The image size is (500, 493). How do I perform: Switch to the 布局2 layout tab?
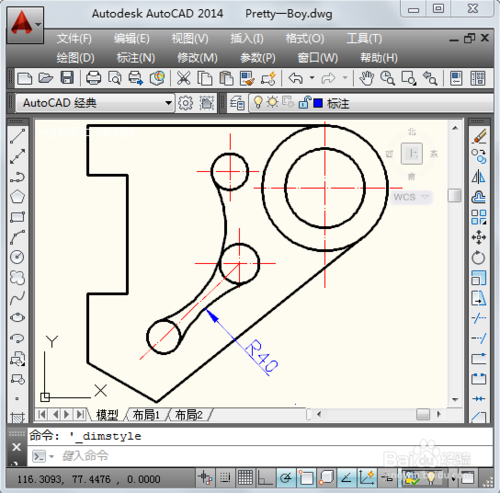click(189, 415)
